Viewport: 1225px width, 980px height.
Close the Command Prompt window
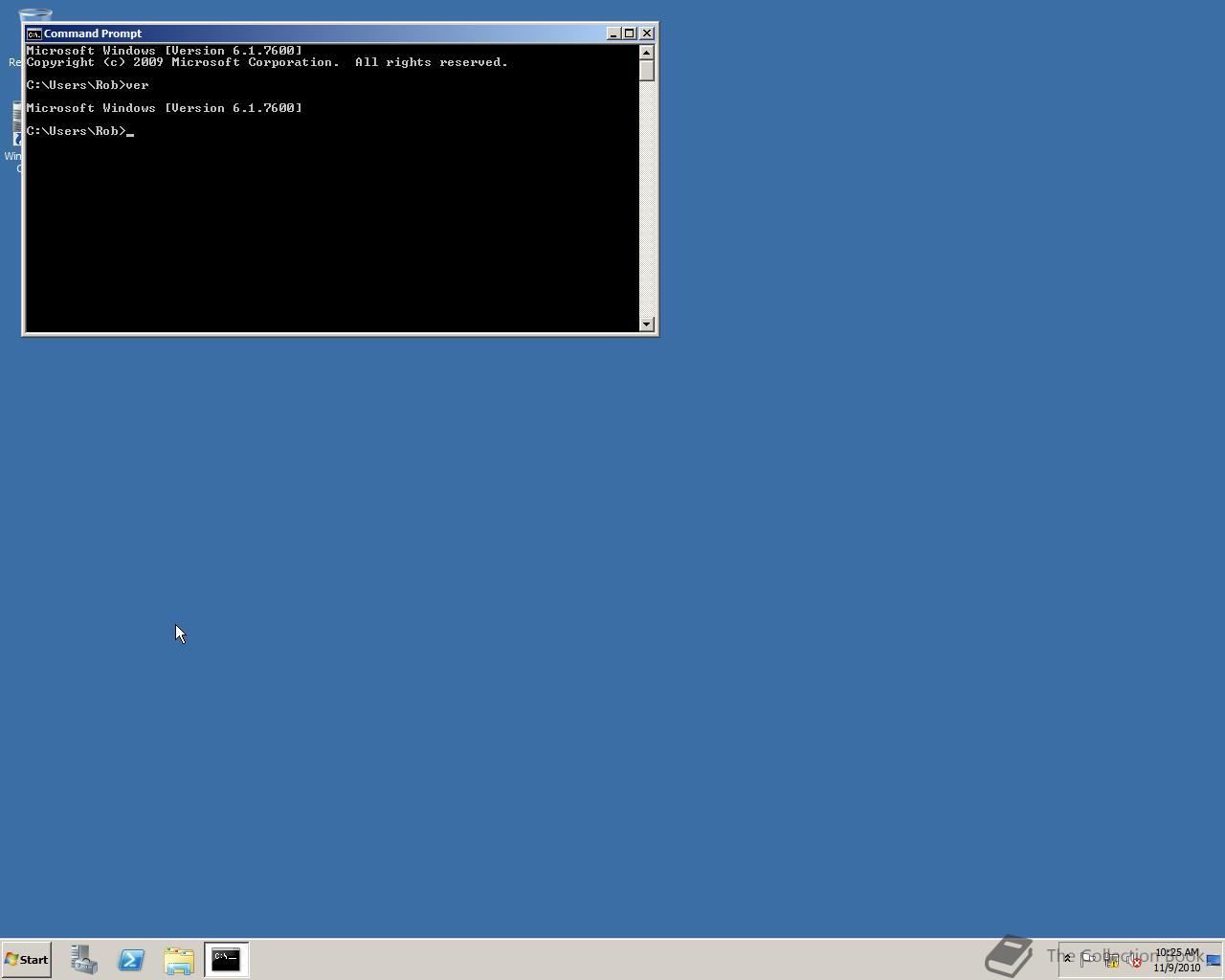647,33
